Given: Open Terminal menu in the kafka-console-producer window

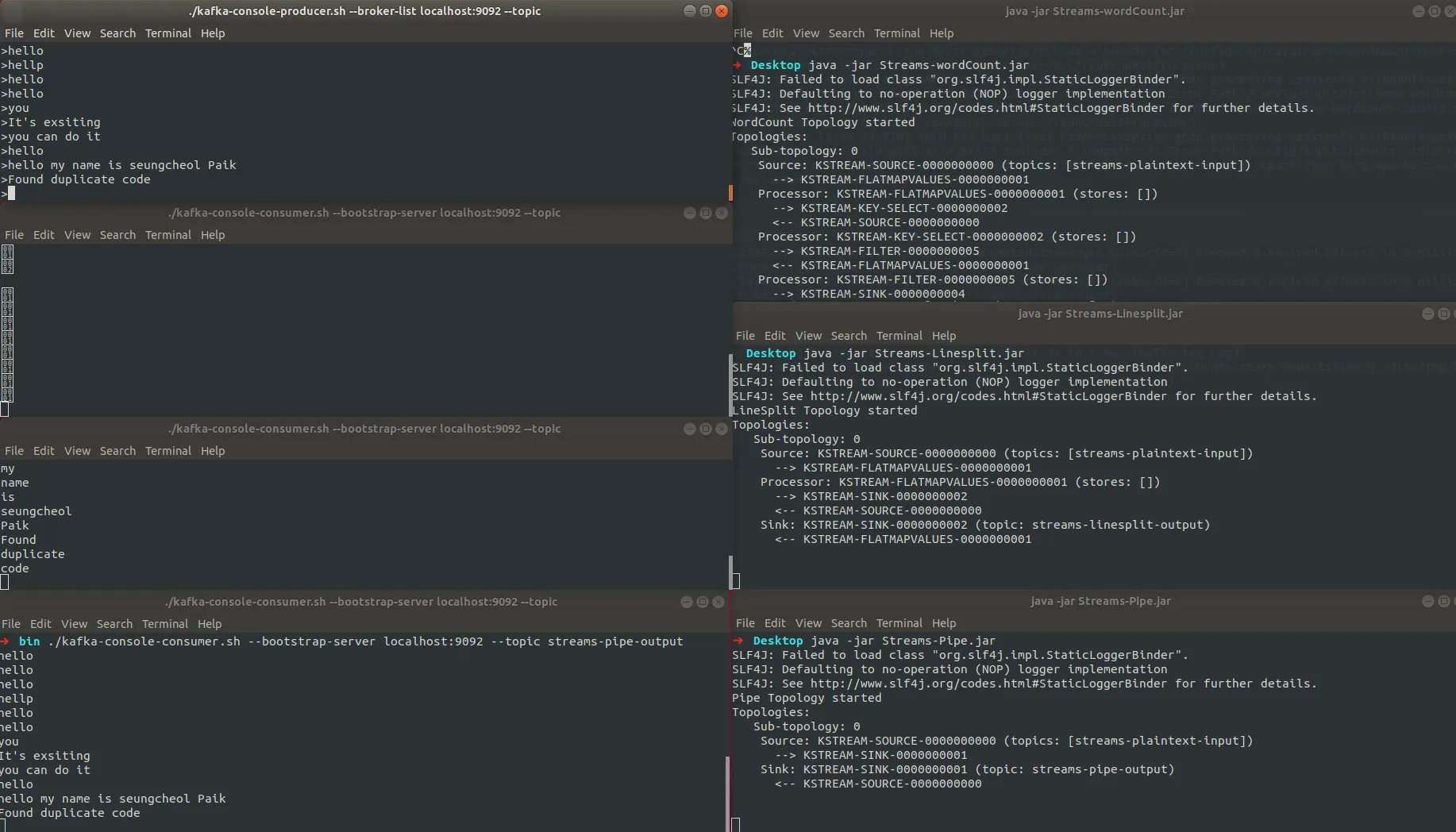Looking at the screenshot, I should 168,33.
